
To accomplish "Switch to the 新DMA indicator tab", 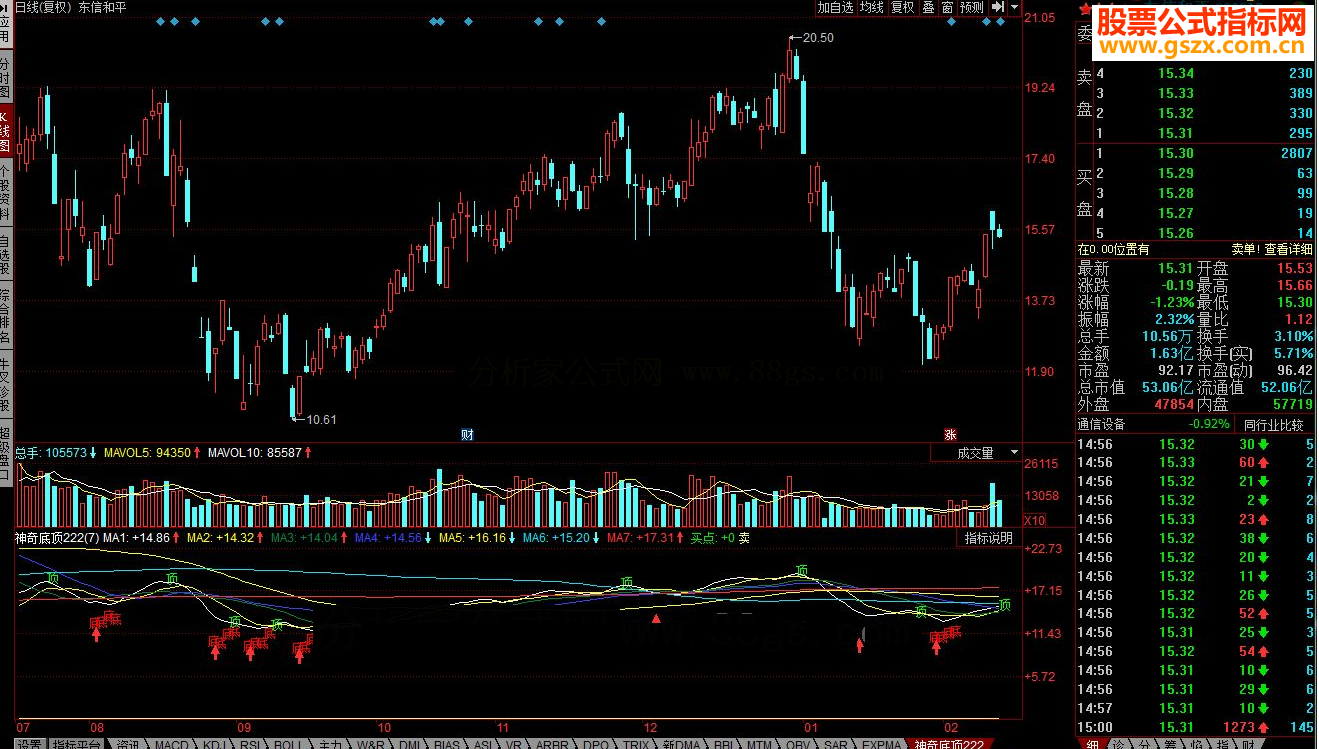I will point(683,743).
